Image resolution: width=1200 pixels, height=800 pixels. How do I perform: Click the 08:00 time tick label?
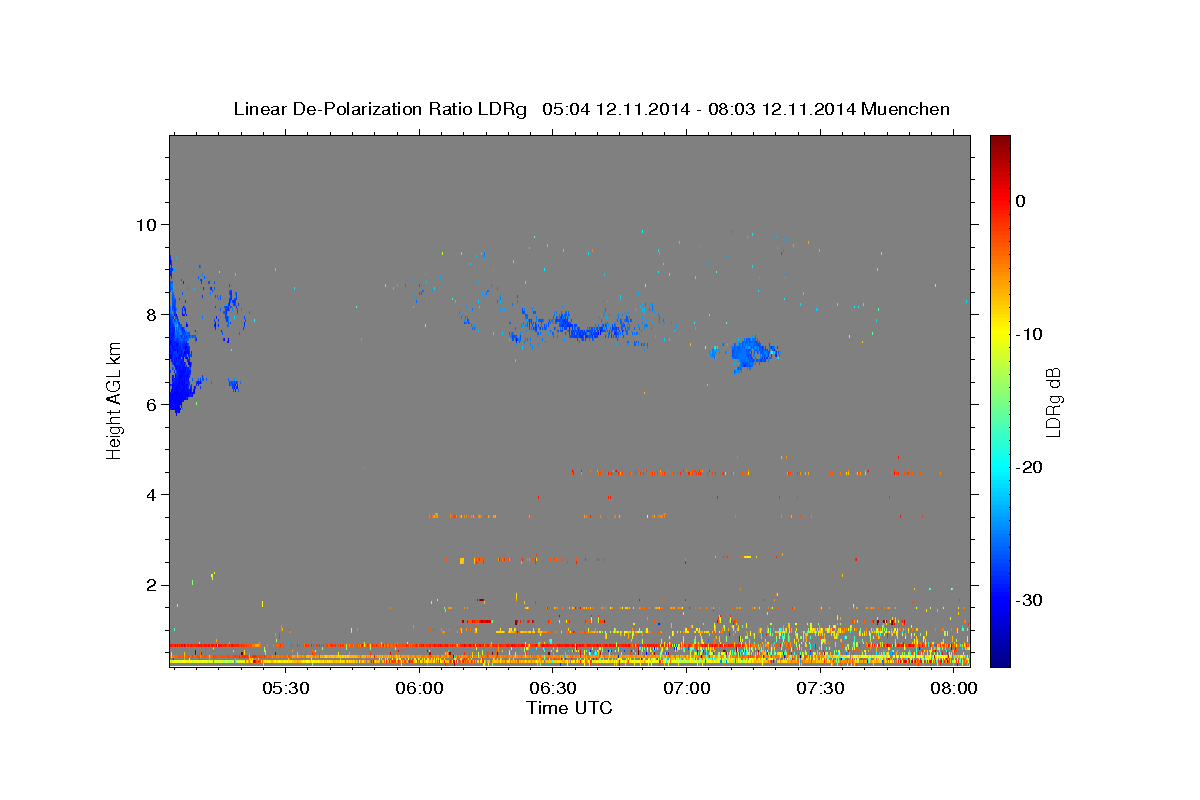pyautogui.click(x=955, y=689)
